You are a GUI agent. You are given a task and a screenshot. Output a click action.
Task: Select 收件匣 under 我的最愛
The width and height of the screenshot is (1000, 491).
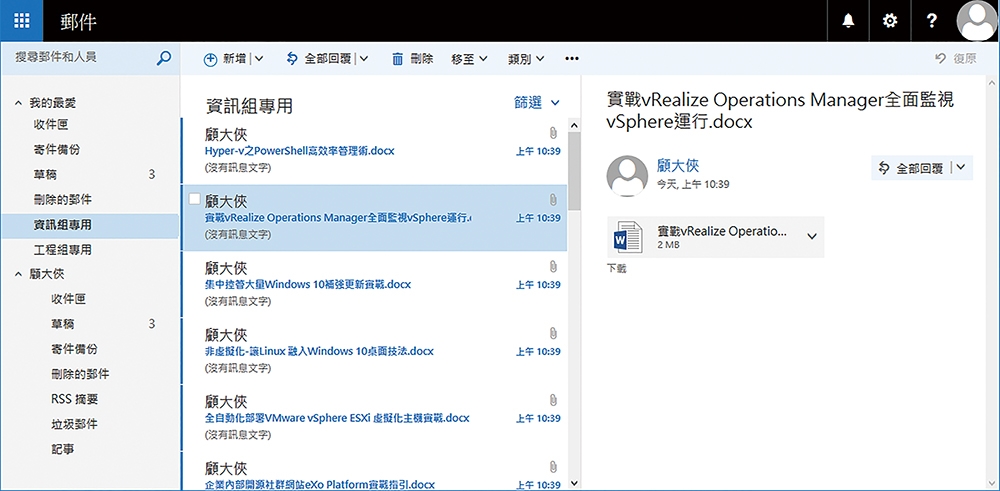coord(50,125)
